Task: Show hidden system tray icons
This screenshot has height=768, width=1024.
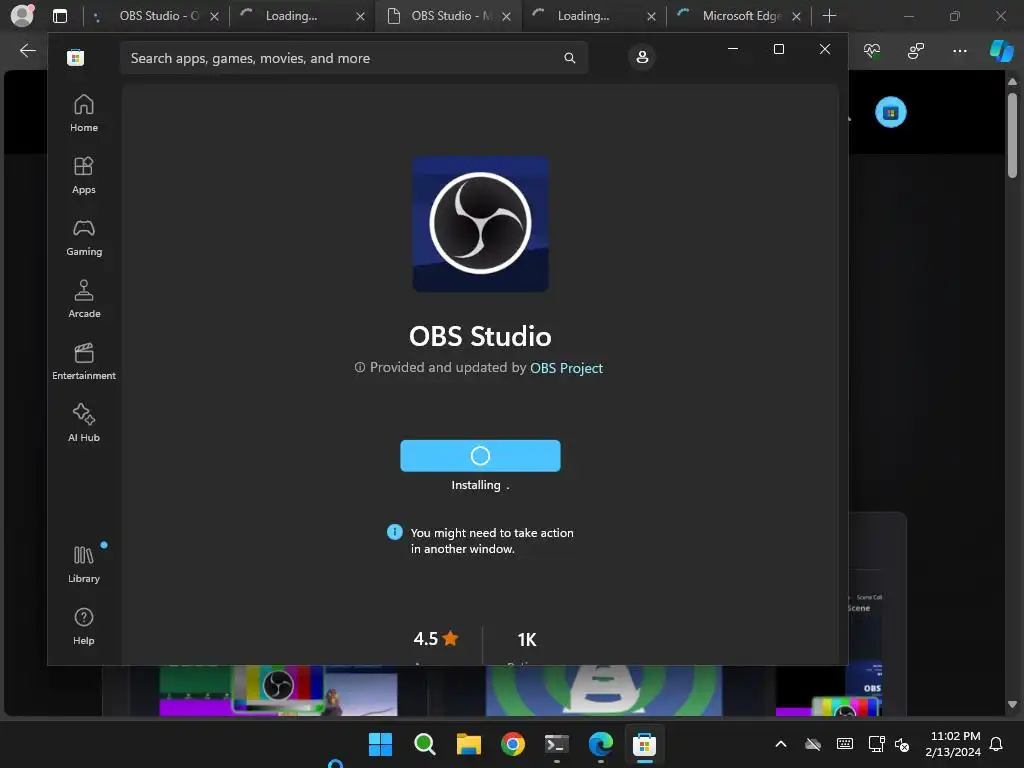Action: (x=780, y=744)
